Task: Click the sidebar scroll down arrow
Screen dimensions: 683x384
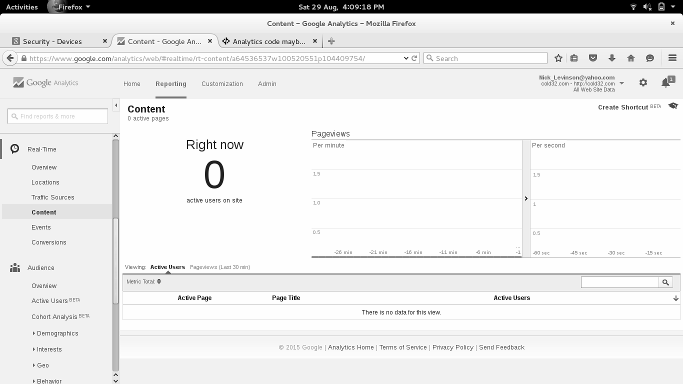Action: coord(115,381)
